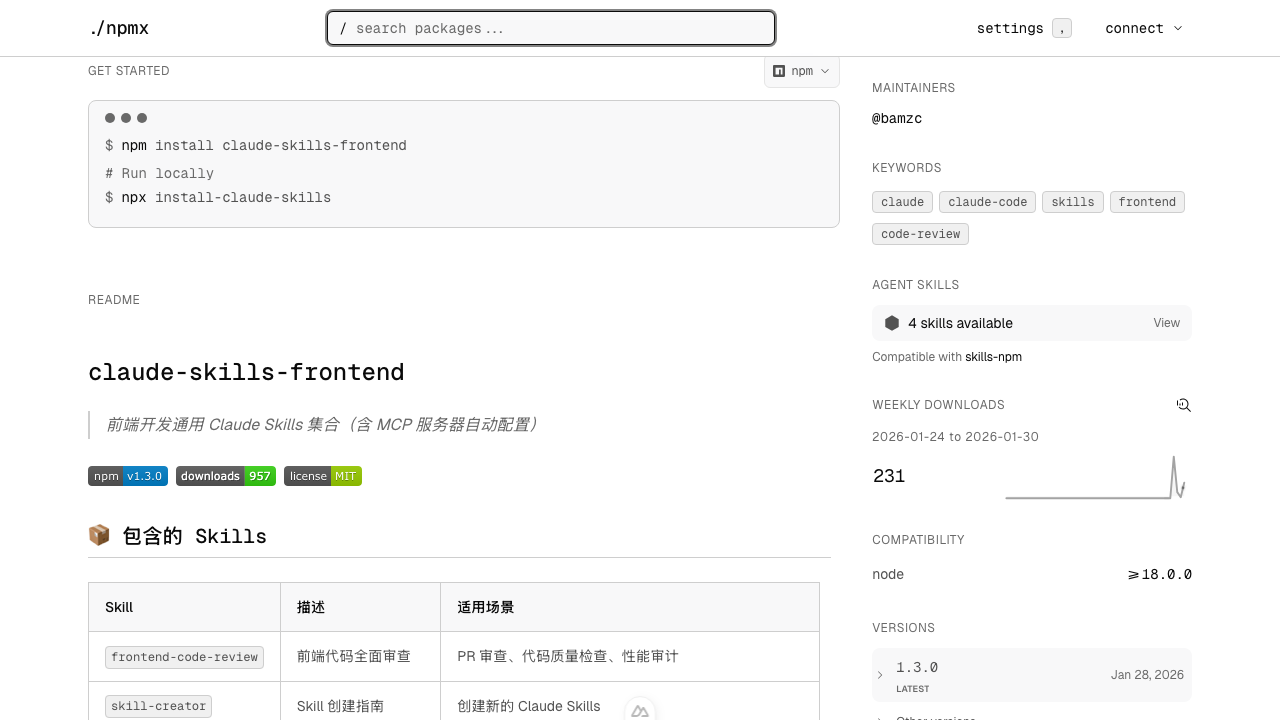Click the npm logo icon in package manager selector
This screenshot has width=1280, height=720.
point(779,71)
